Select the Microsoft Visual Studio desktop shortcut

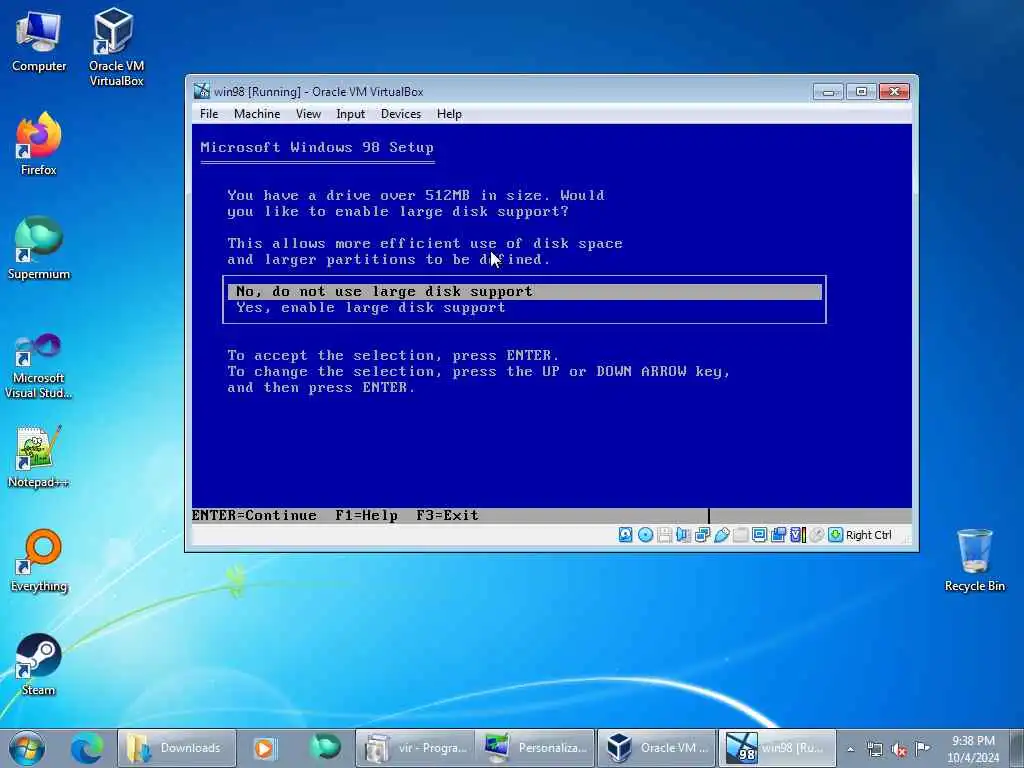[x=39, y=366]
